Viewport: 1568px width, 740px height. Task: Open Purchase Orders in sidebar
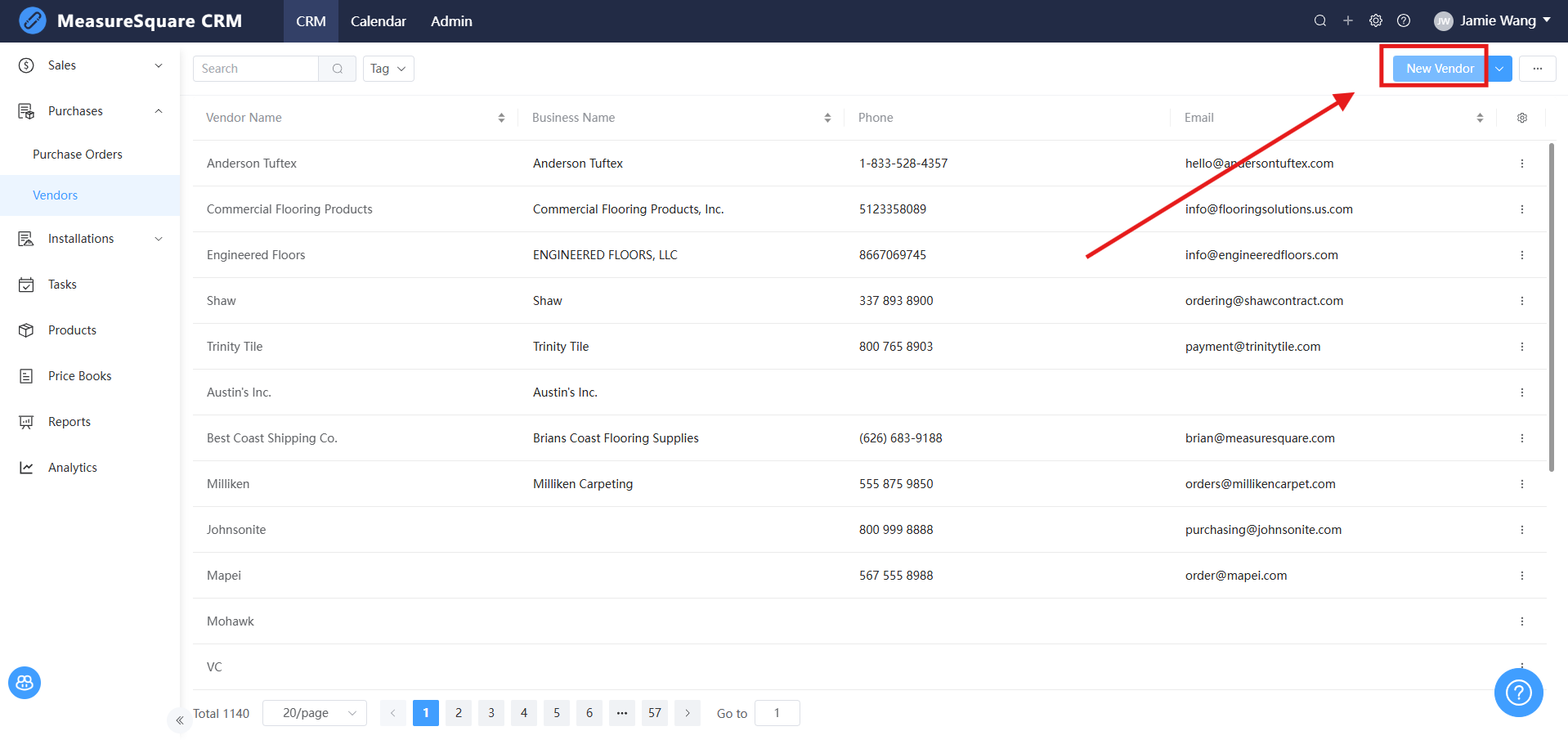coord(90,155)
